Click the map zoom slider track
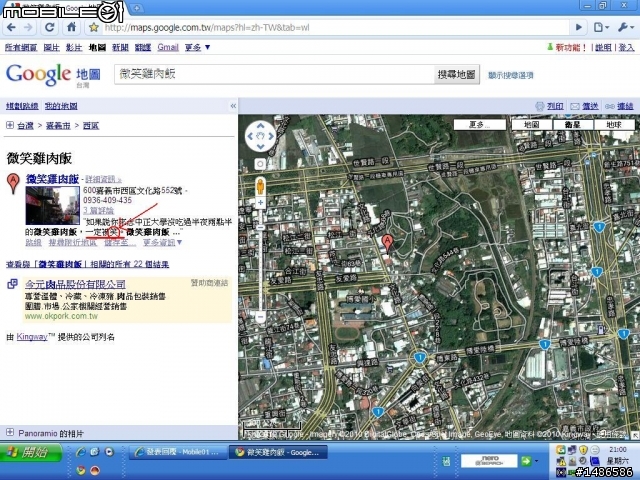The width and height of the screenshot is (640, 480). [x=260, y=260]
